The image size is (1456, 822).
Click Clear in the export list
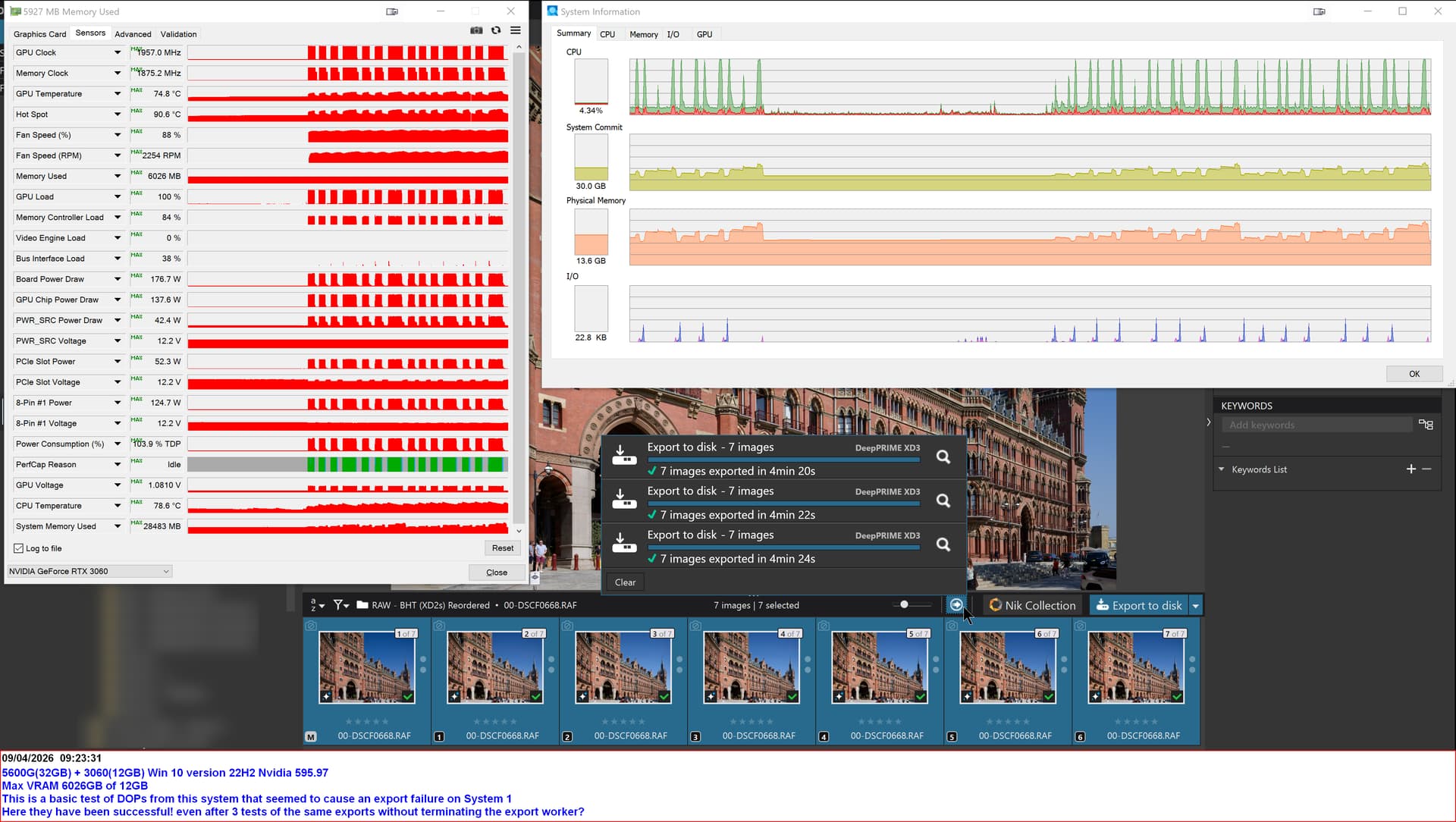[625, 582]
